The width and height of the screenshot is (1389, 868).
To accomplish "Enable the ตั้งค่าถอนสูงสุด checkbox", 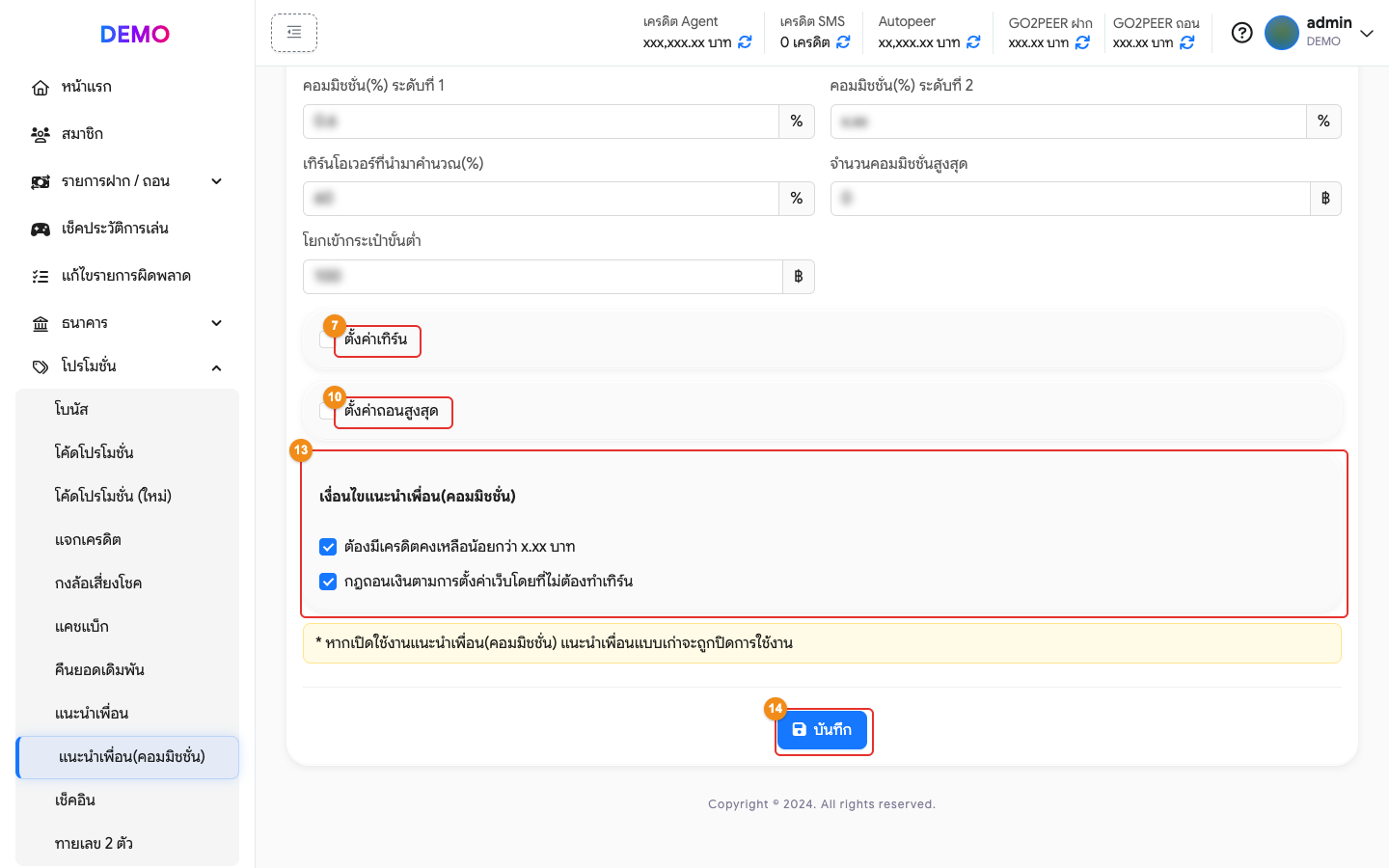I will point(327,411).
